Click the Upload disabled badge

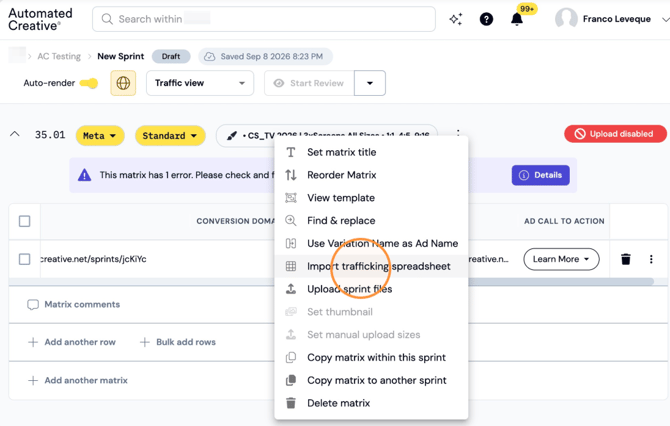(615, 134)
